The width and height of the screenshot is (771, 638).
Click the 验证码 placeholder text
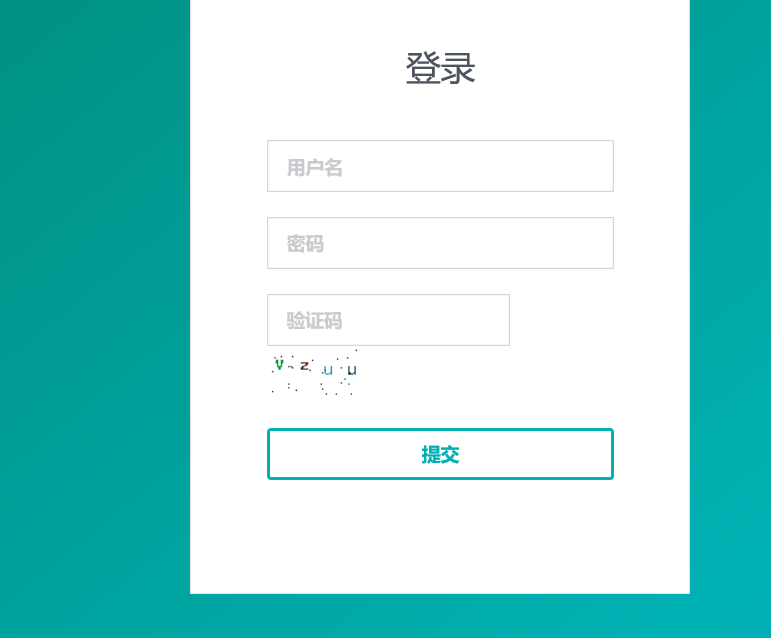tap(314, 321)
